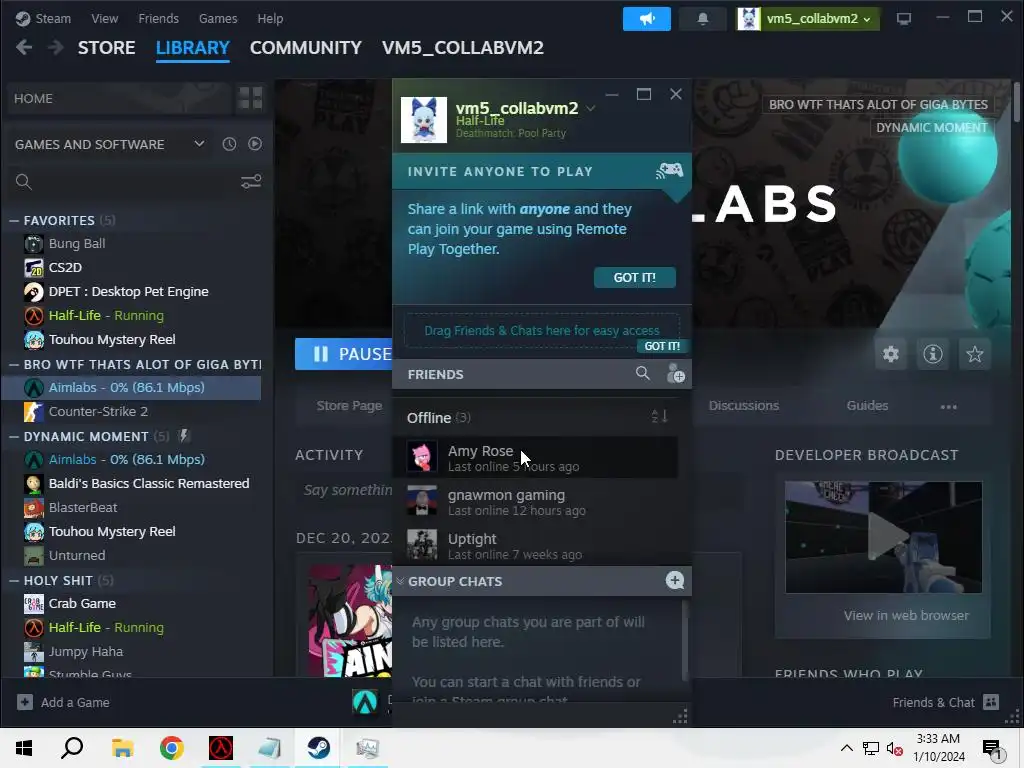The height and width of the screenshot is (768, 1024).
Task: Click the Add a Friend icon
Action: (675, 374)
